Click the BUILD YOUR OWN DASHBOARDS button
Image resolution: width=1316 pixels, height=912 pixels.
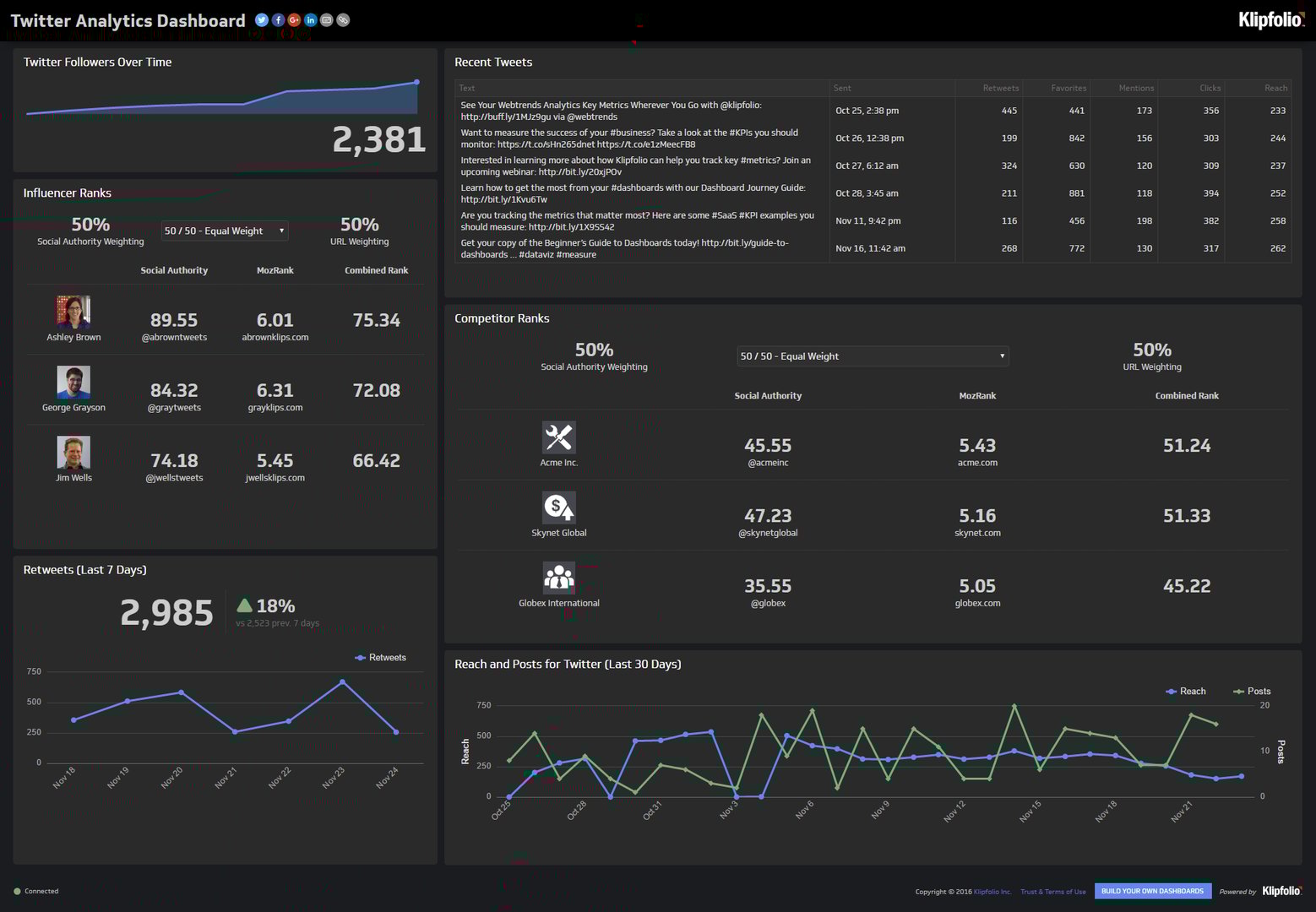coord(1151,891)
